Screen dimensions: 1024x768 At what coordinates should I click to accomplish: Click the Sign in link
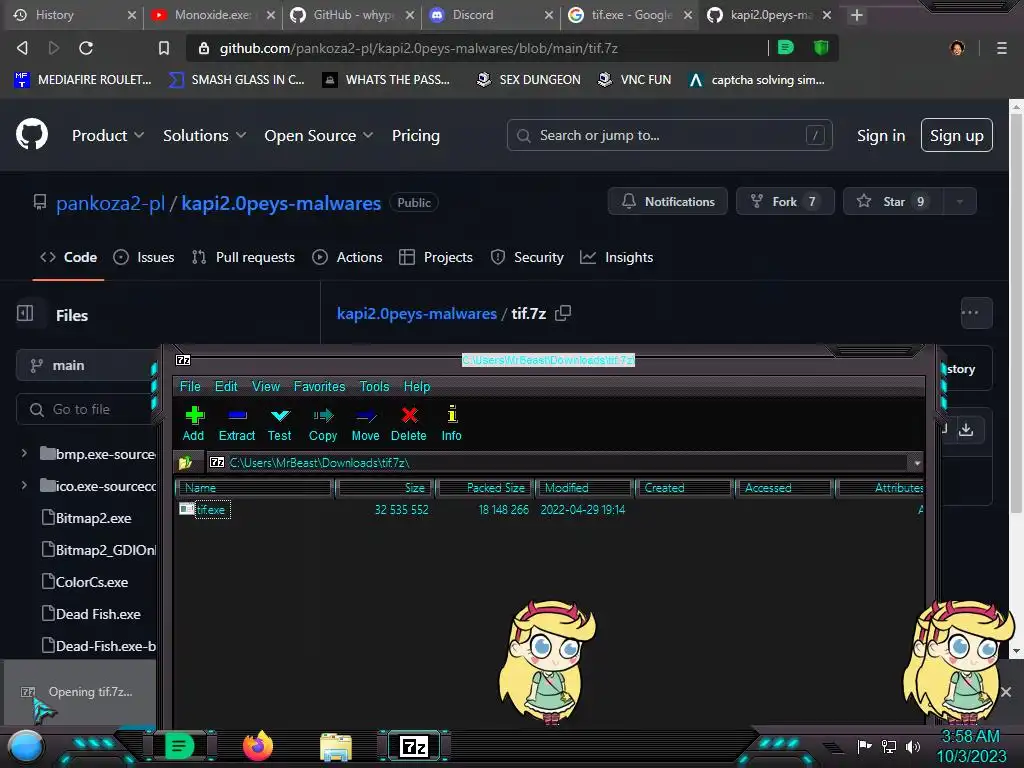881,135
